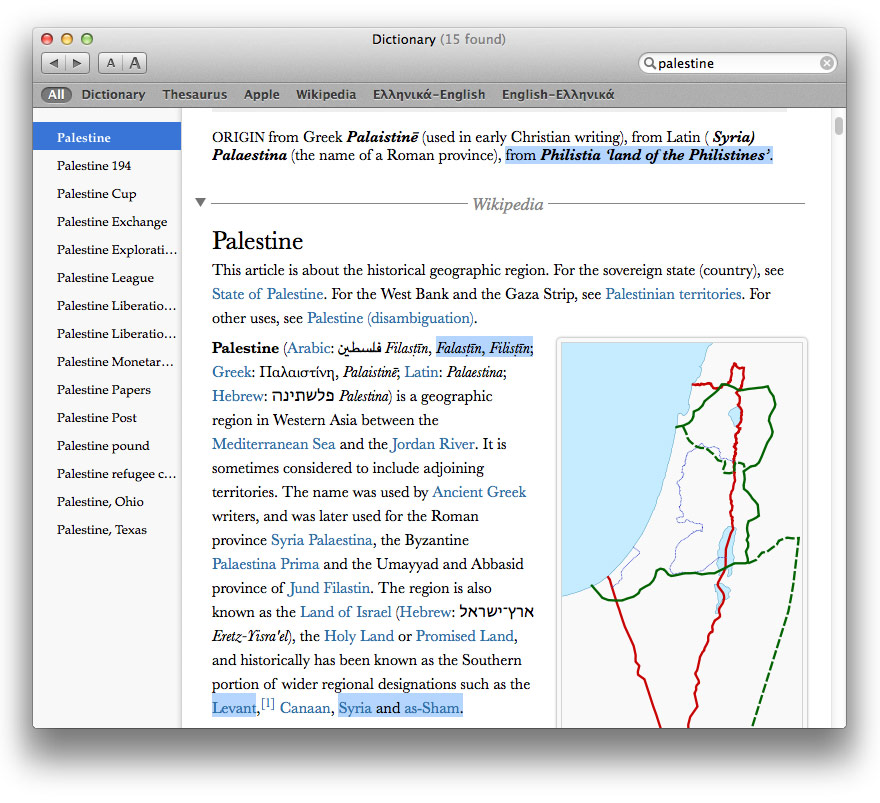Select the Palestine Post entry
This screenshot has height=803, width=880.
(x=107, y=417)
